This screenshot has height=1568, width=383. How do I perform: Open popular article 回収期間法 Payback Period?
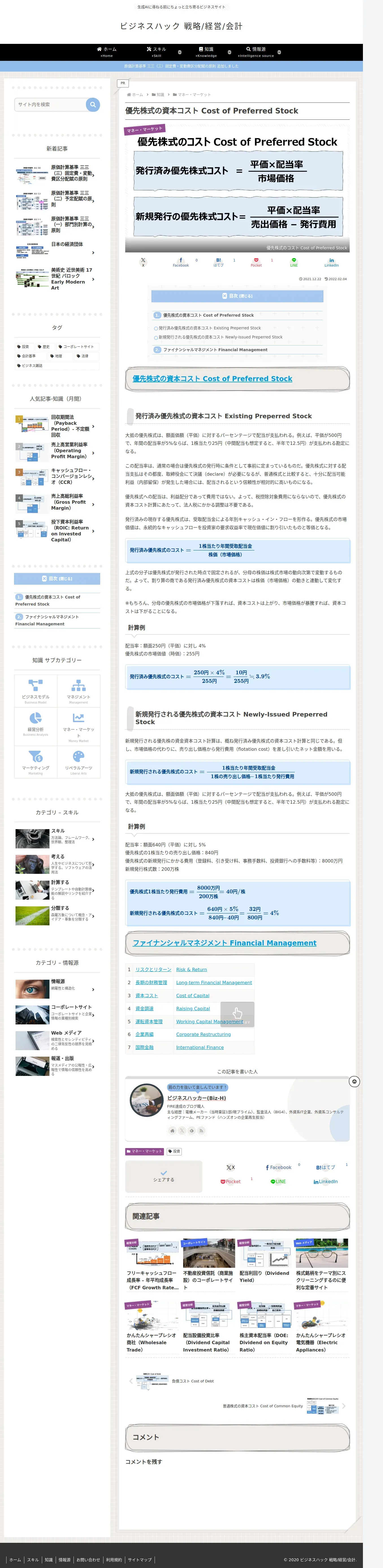click(57, 426)
